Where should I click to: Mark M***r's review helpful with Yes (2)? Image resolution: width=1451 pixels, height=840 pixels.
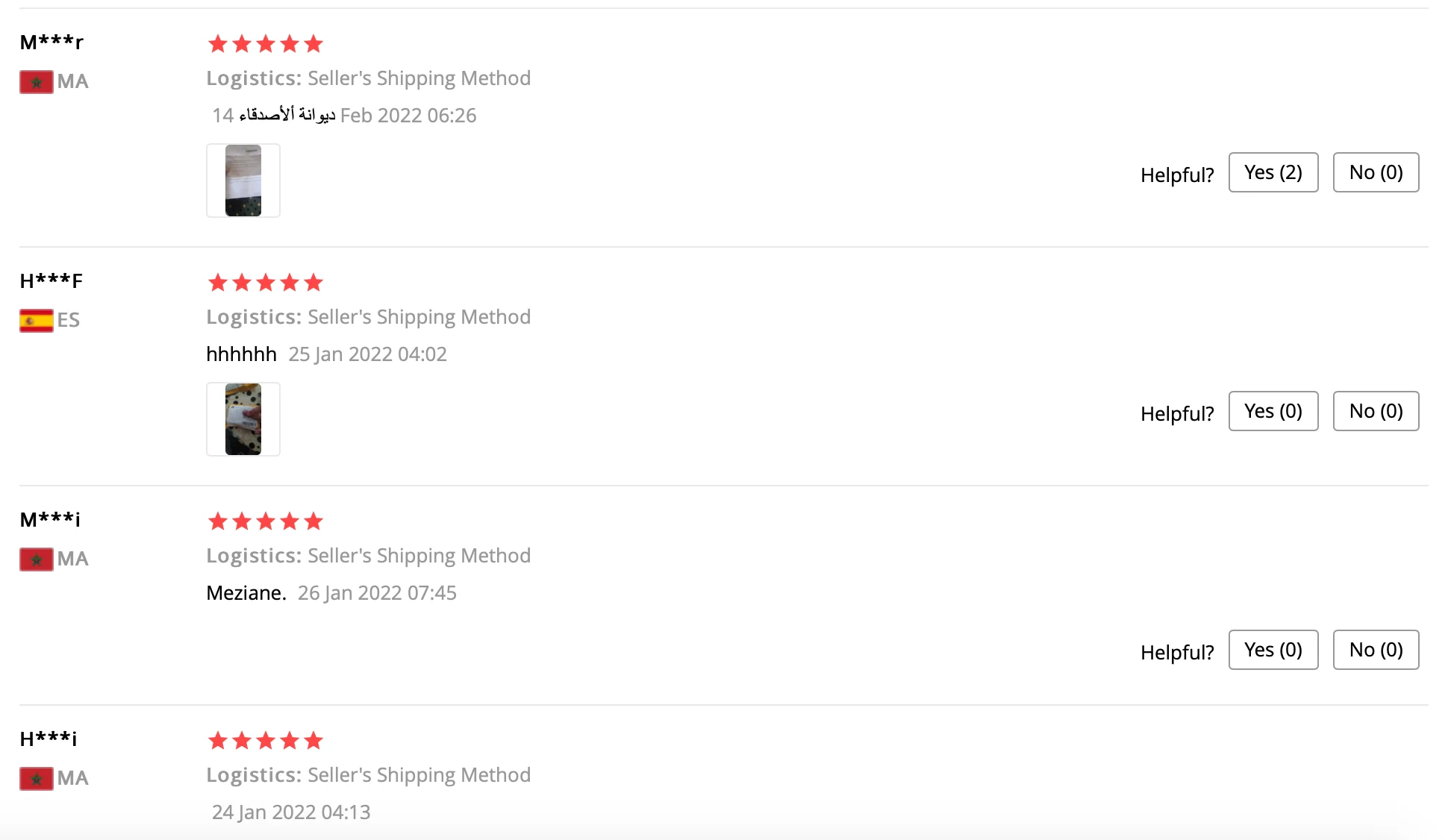coord(1273,172)
